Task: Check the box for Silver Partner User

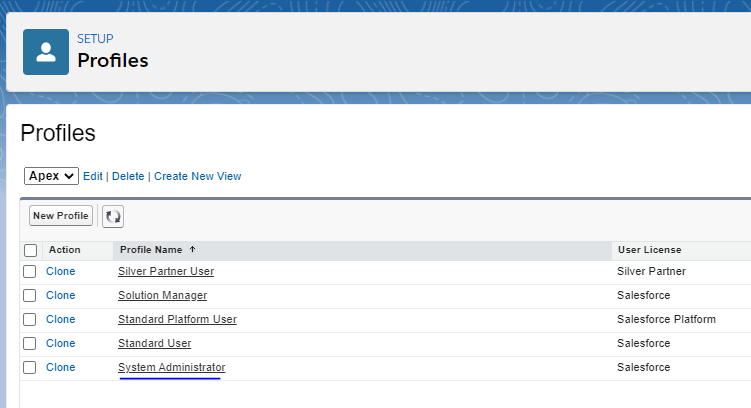Action: click(x=30, y=271)
